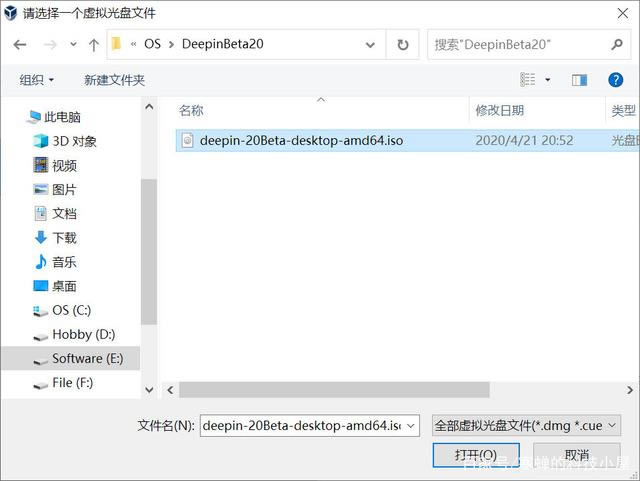Click the 新建文件夹 button
Image resolution: width=640 pixels, height=481 pixels.
(114, 80)
